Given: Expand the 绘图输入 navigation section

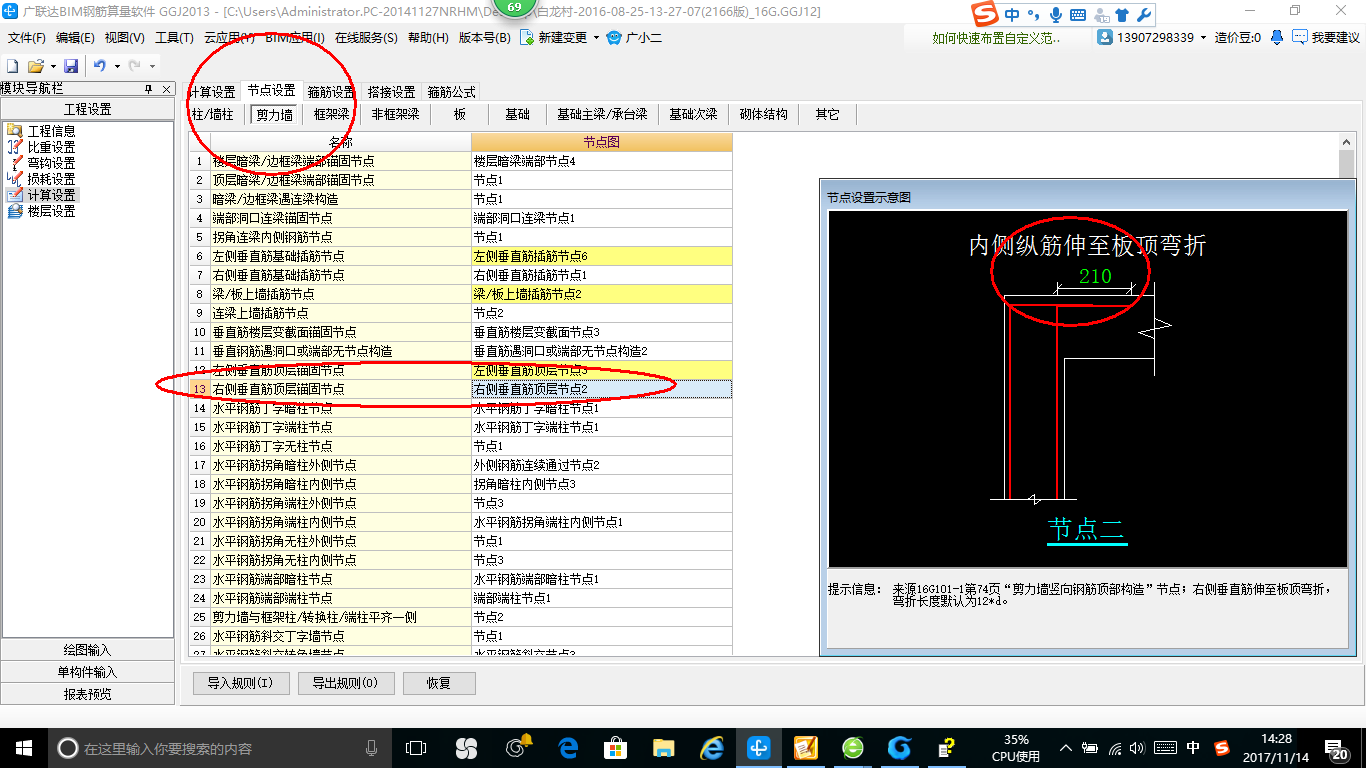Looking at the screenshot, I should pos(87,650).
